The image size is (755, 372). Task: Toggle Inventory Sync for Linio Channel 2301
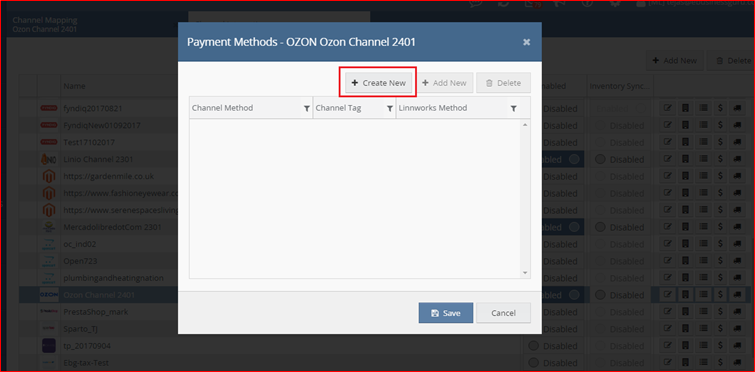(x=620, y=159)
